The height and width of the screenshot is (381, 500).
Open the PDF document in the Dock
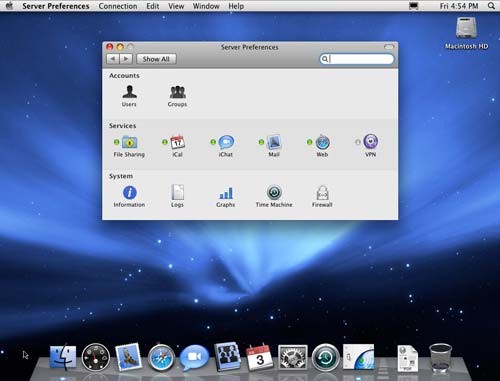pyautogui.click(x=408, y=359)
